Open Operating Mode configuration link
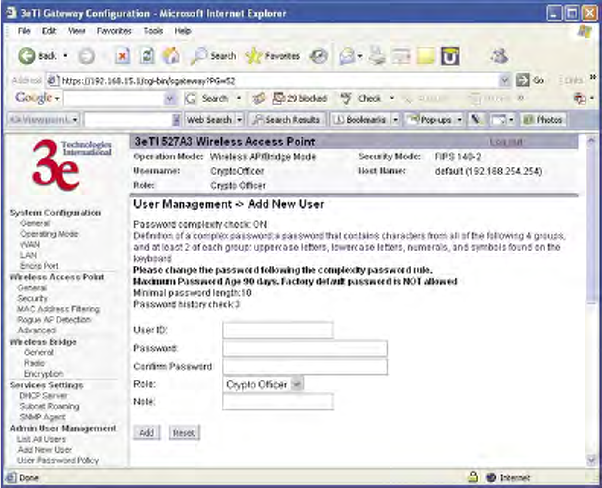The height and width of the screenshot is (488, 602). [x=49, y=234]
